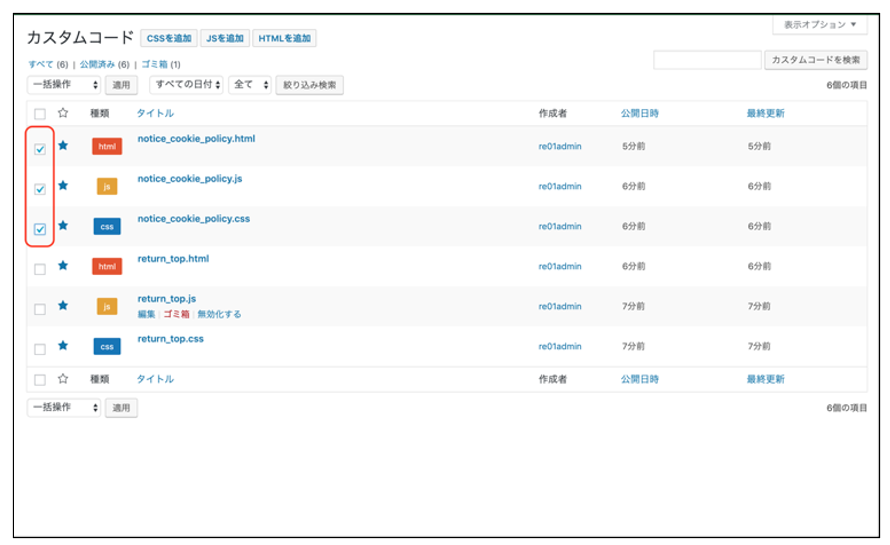Click css badge of return_top.css
This screenshot has width=890, height=545.
point(107,346)
